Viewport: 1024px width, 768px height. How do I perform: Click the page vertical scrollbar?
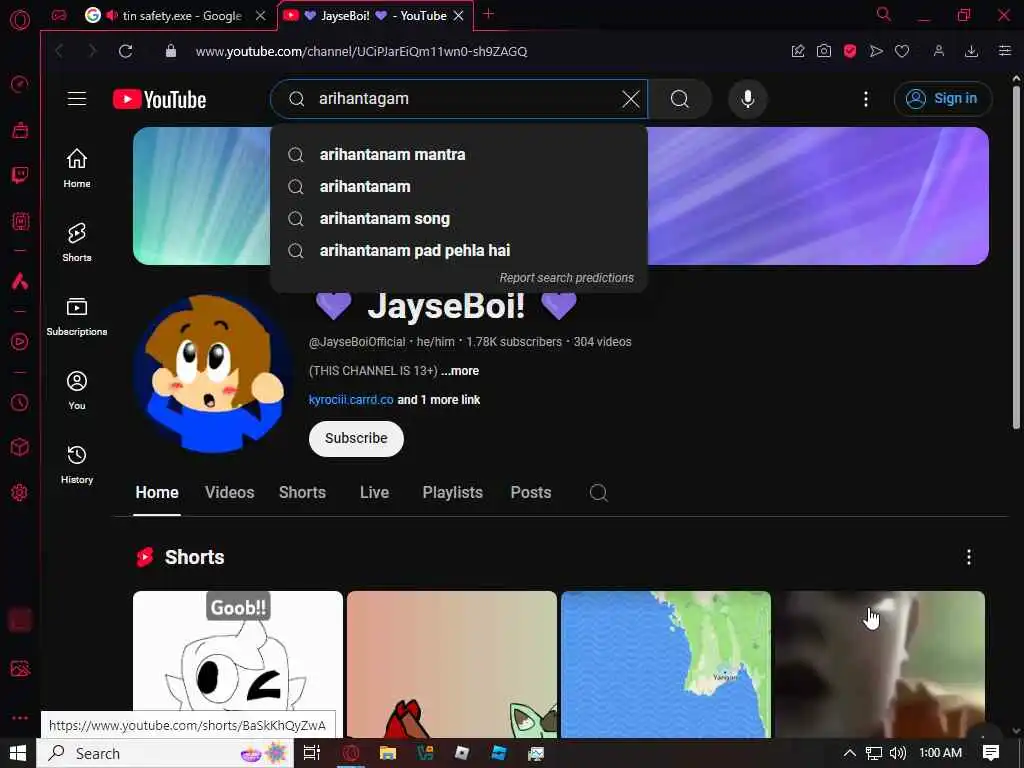coord(1016,256)
